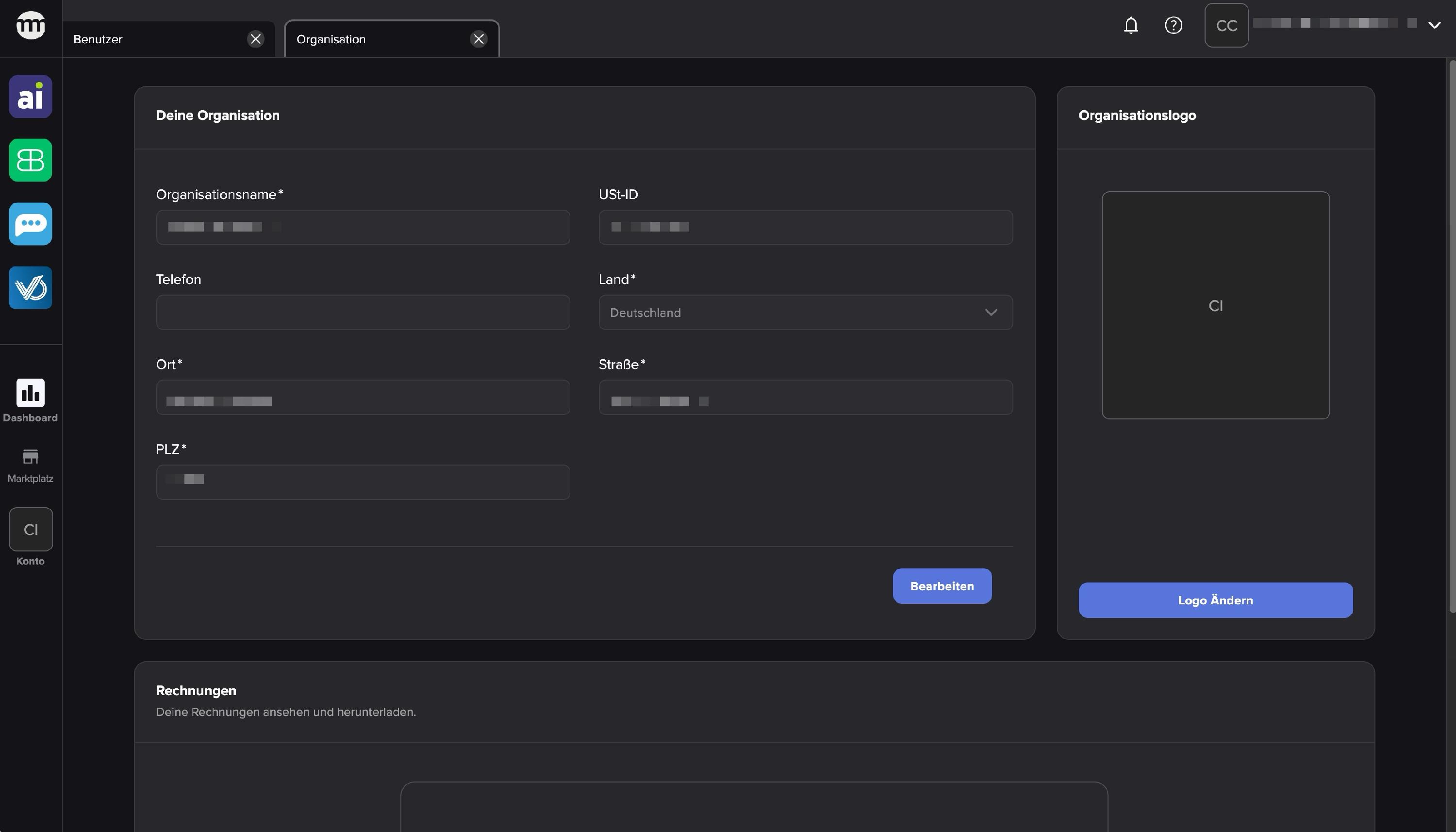Image resolution: width=1456 pixels, height=832 pixels.
Task: Click the organisation logo placeholder
Action: coord(1215,305)
